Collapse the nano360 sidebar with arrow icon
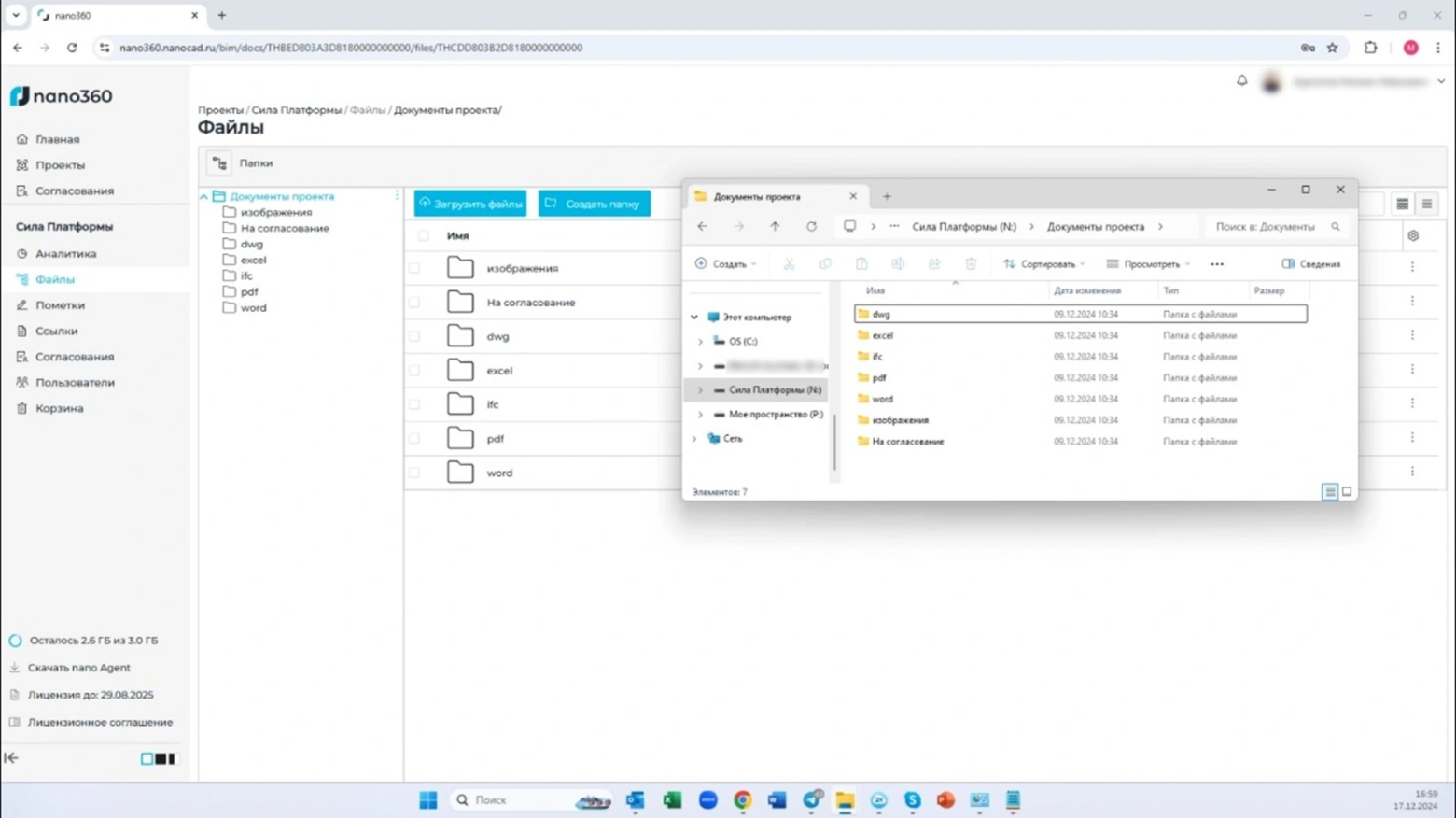Viewport: 1456px width, 819px height. click(x=11, y=758)
